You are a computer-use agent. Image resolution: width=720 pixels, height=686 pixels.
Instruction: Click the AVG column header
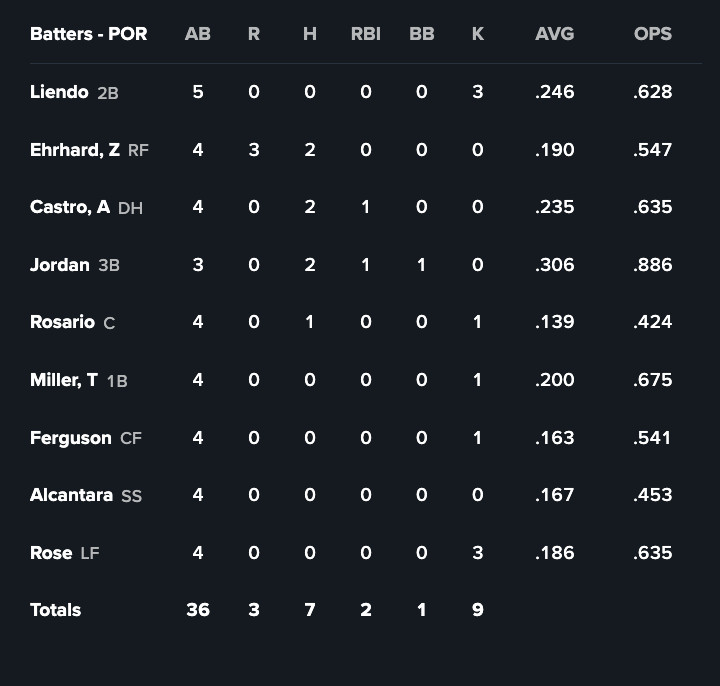pos(554,34)
